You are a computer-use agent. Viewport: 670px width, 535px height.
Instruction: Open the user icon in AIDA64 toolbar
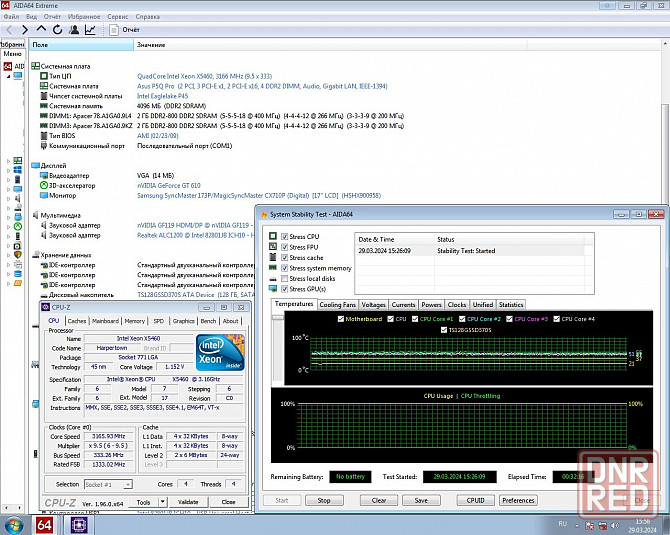point(74,29)
